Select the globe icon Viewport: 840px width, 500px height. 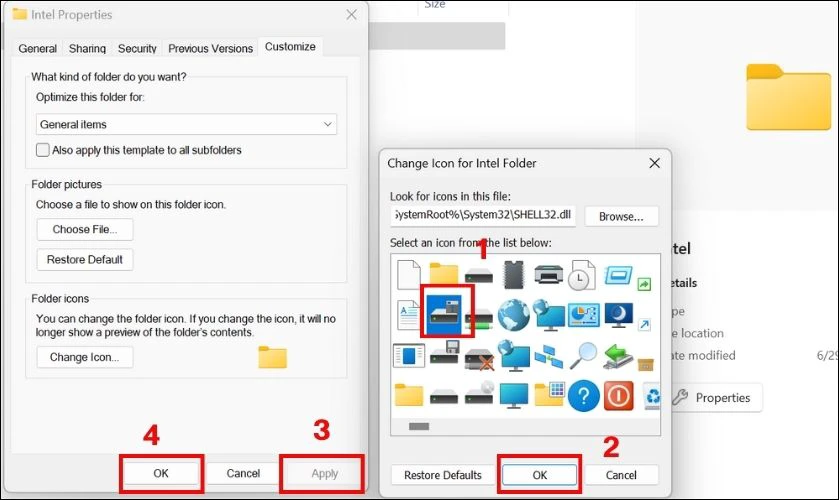point(513,315)
